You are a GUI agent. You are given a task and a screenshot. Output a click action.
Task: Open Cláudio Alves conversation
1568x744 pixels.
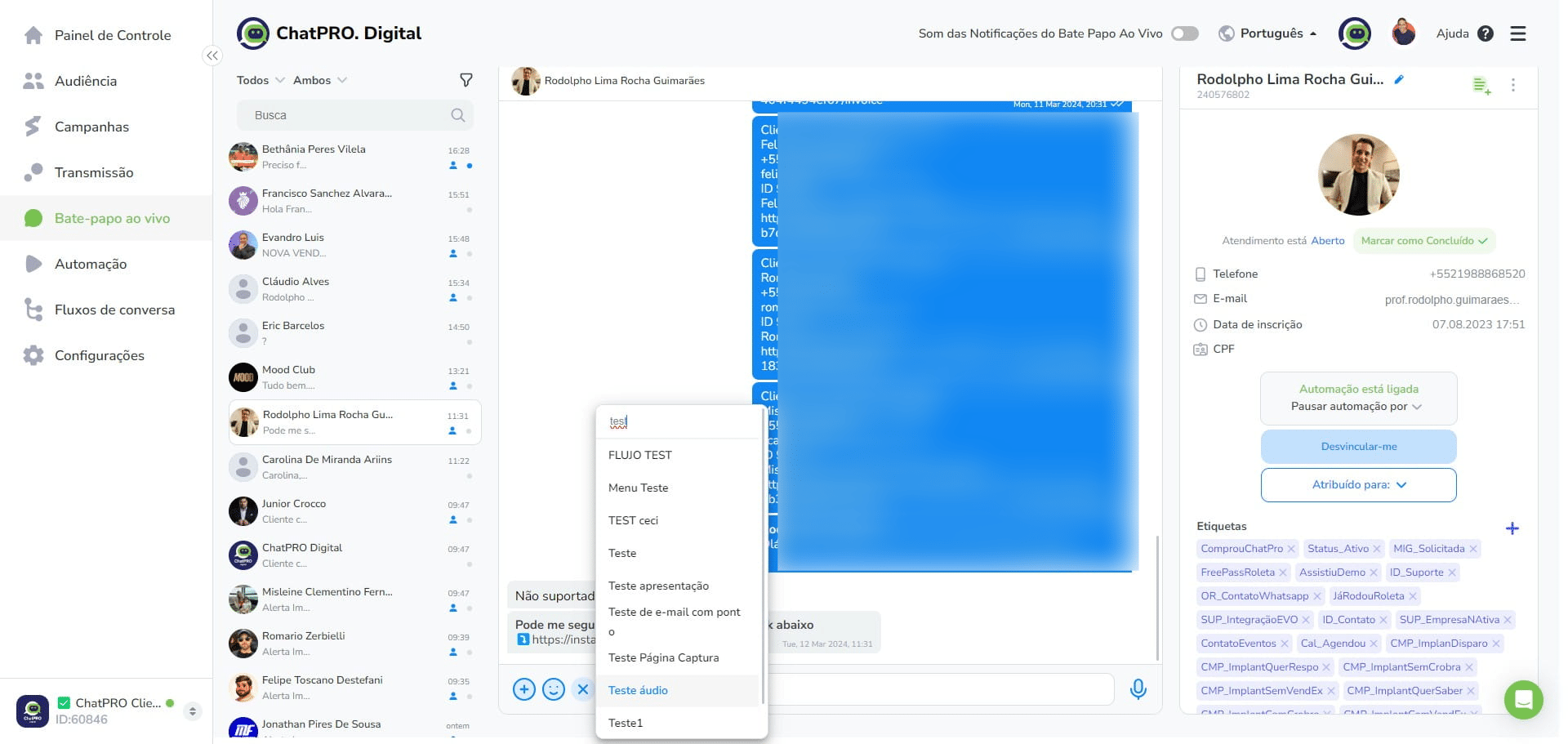[x=354, y=289]
